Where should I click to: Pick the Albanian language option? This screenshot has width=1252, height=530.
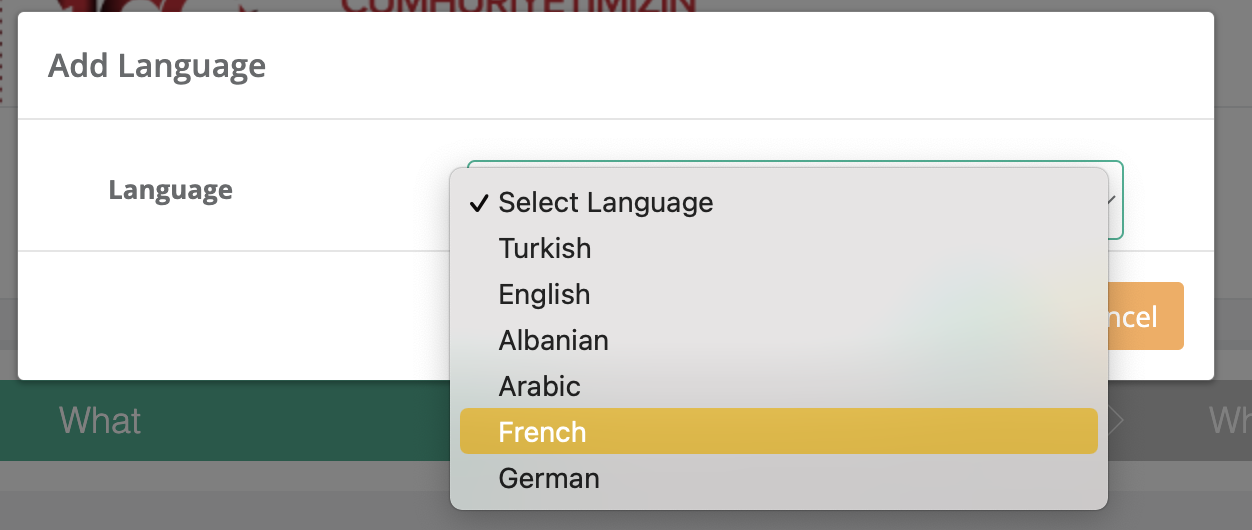[553, 340]
